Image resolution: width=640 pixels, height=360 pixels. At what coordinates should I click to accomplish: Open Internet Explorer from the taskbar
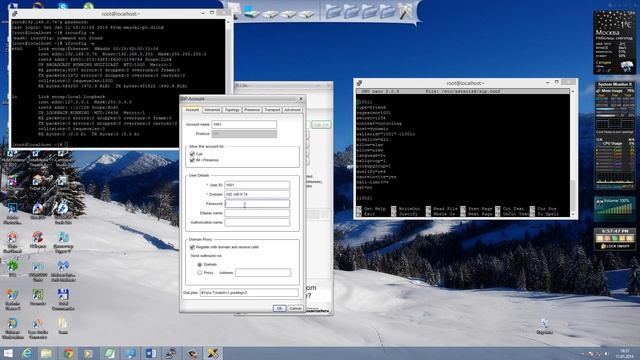[x=27, y=353]
